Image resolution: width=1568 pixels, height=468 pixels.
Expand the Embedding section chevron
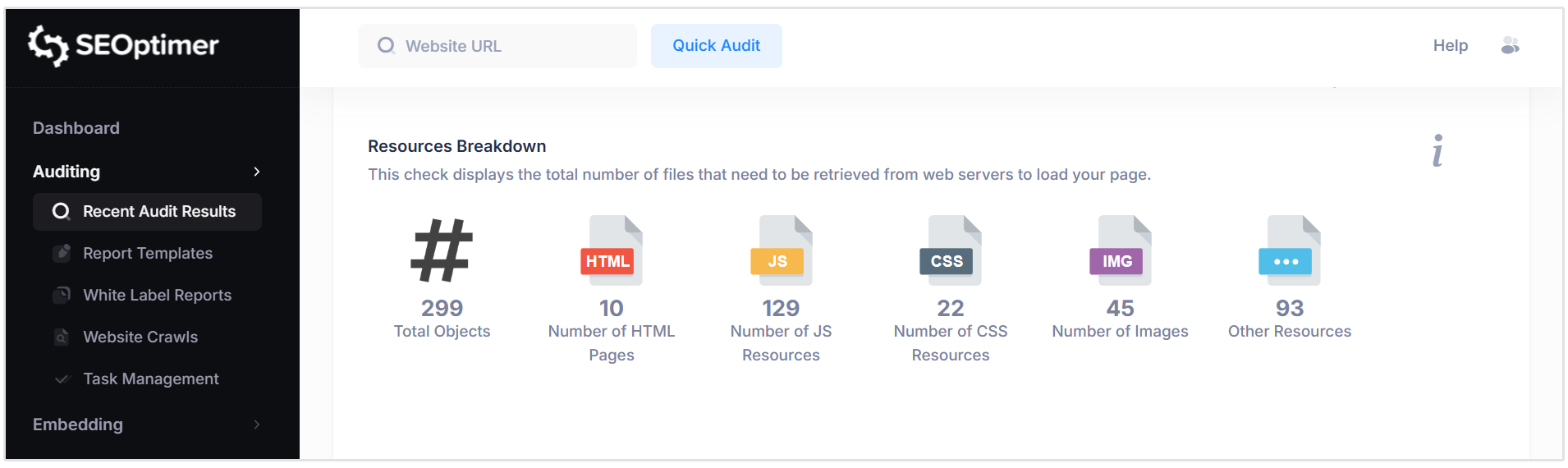pyautogui.click(x=257, y=424)
